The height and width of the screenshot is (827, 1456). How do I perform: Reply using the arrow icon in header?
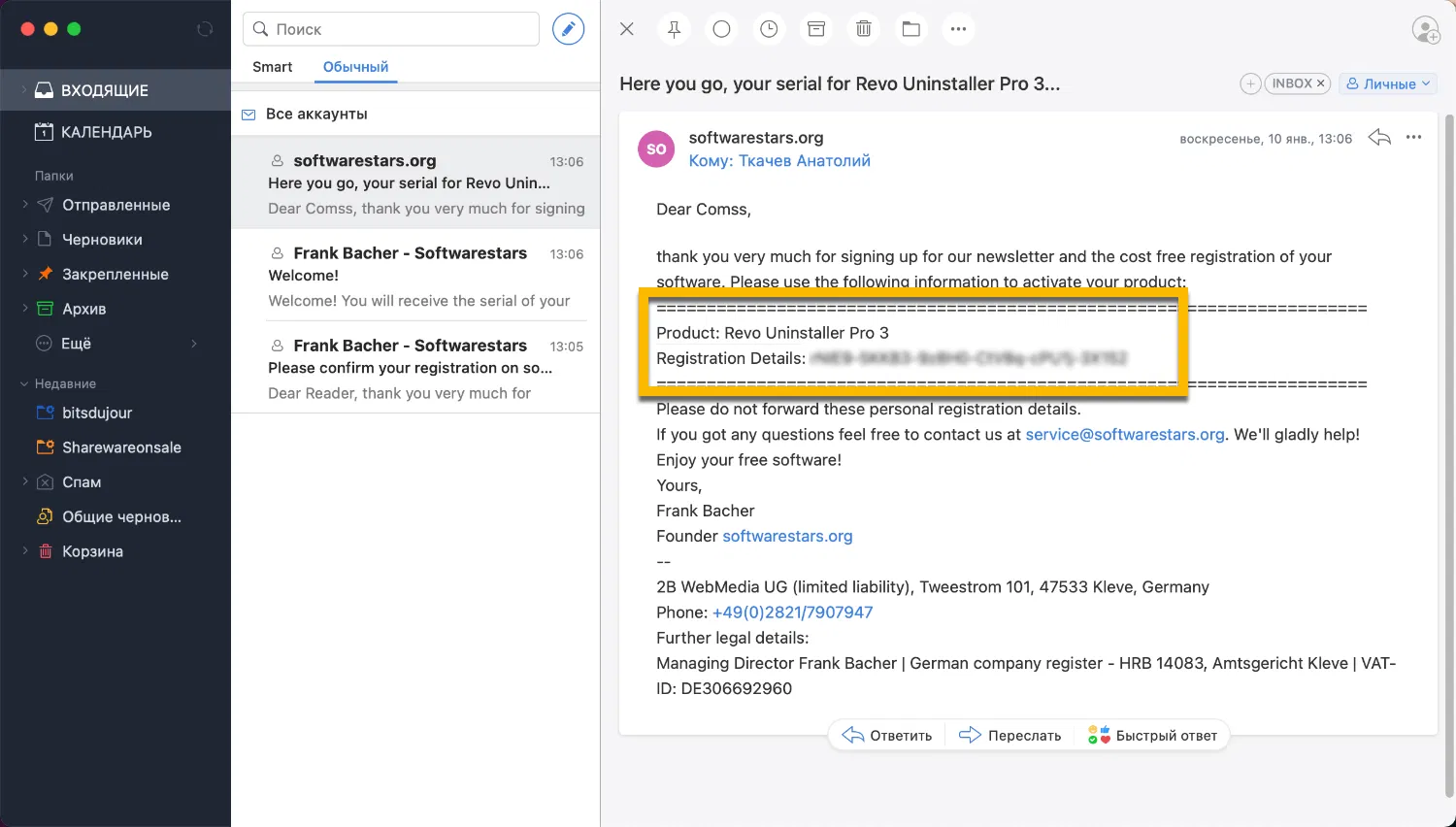tap(1379, 138)
